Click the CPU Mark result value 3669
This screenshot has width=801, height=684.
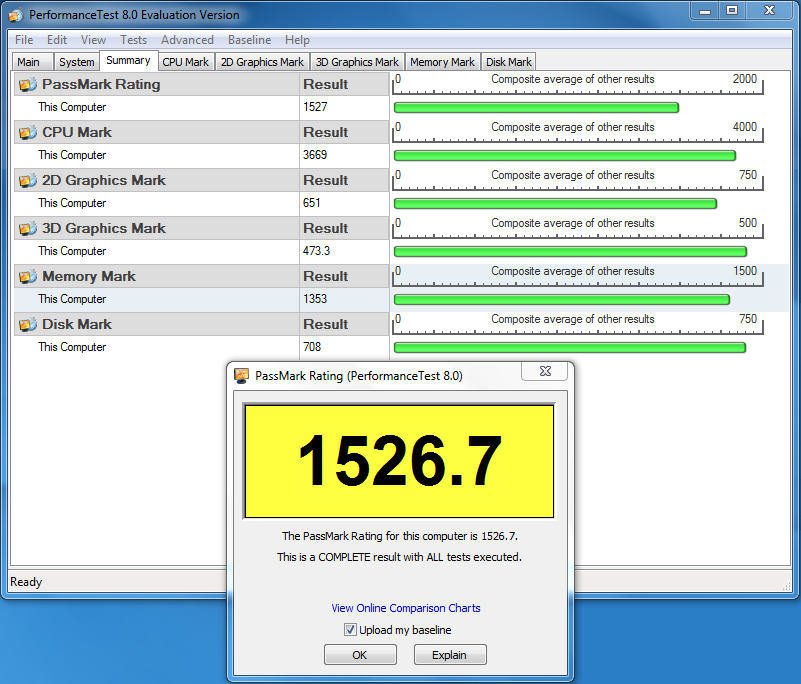pyautogui.click(x=315, y=155)
